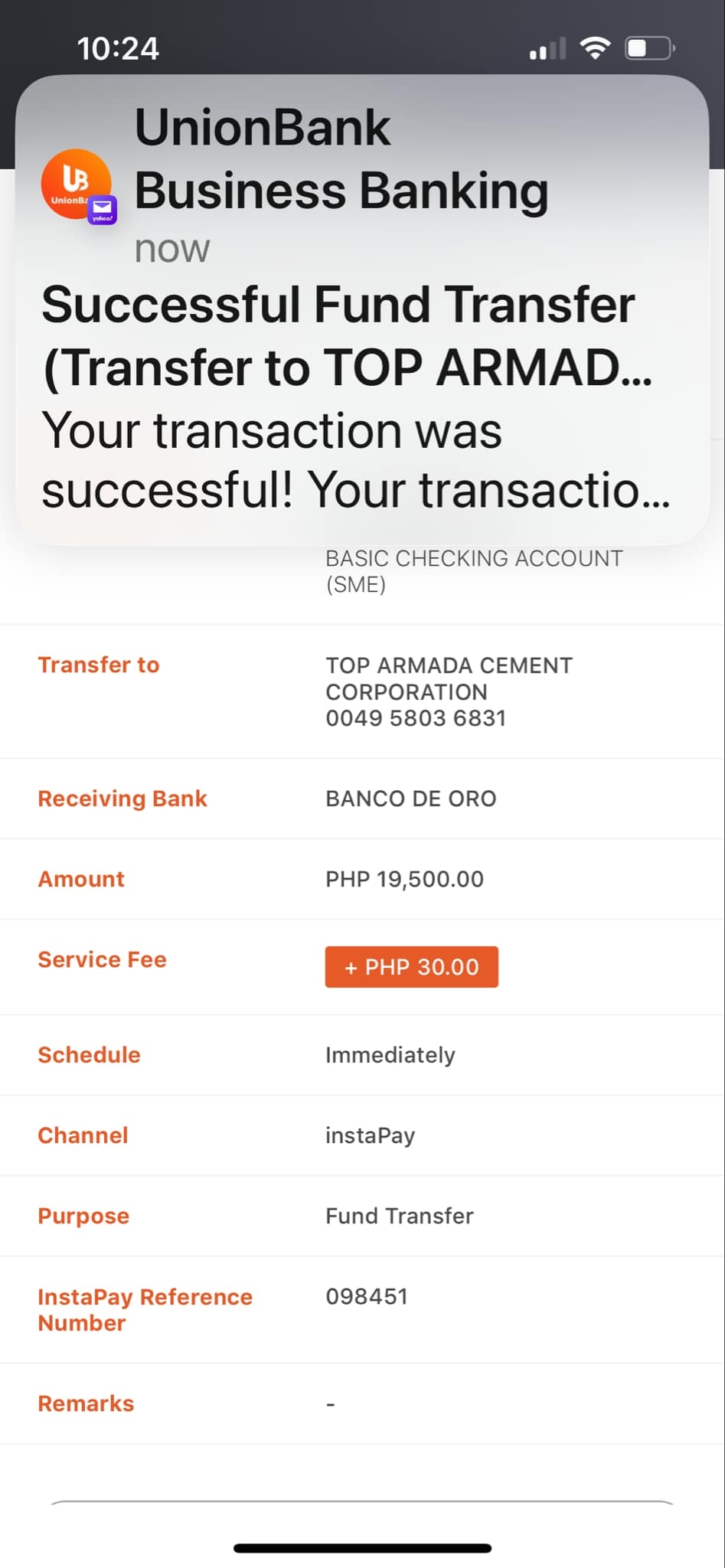This screenshot has height=1568, width=725.
Task: Tap the + PHP 30.00 service fee badge
Action: click(x=411, y=967)
